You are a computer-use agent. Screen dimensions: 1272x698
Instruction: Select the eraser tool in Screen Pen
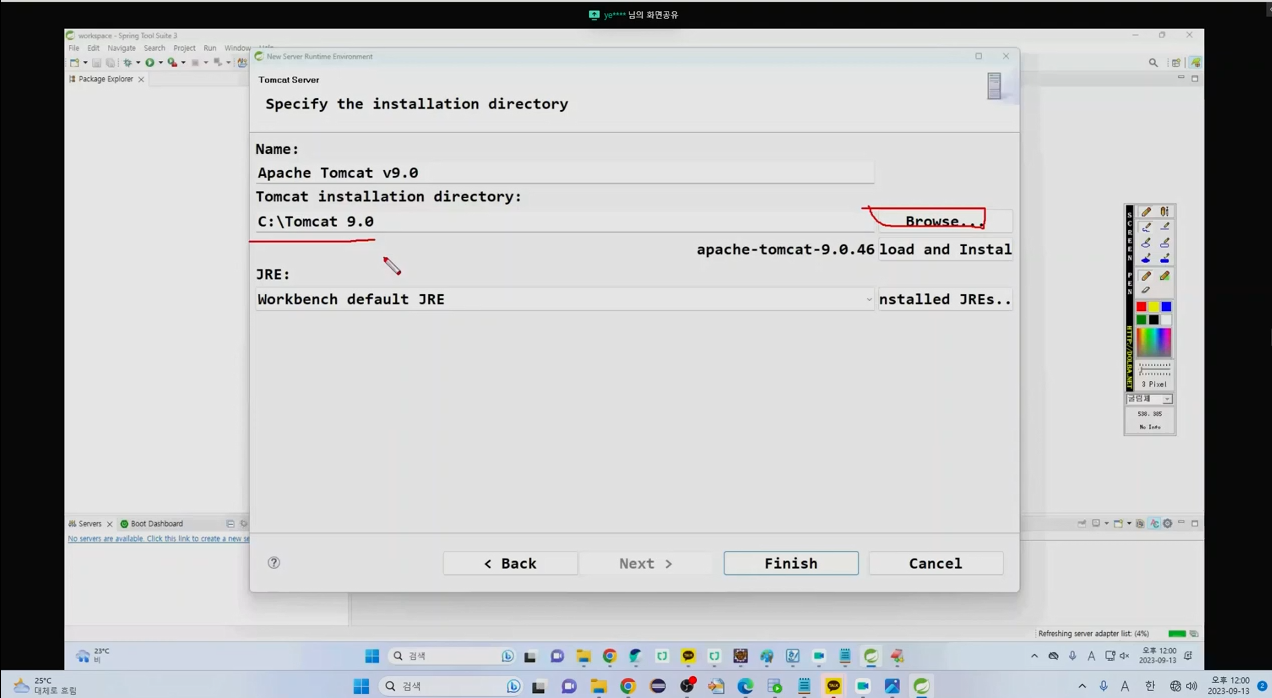pyautogui.click(x=1146, y=290)
